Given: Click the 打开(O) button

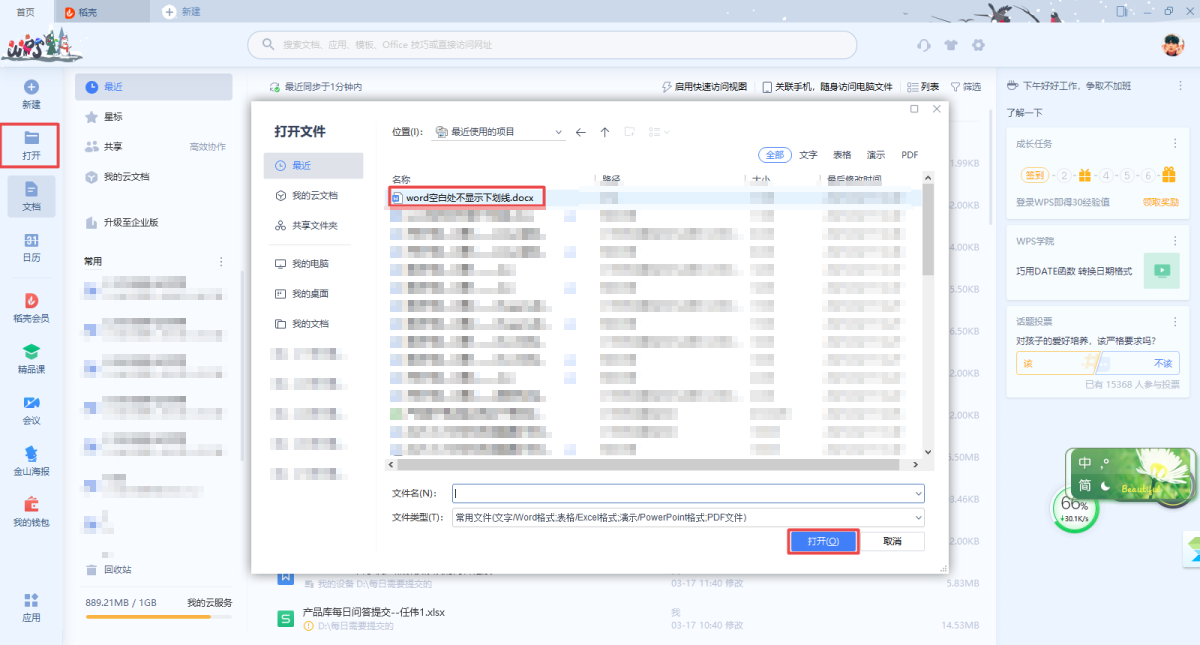Looking at the screenshot, I should 823,541.
